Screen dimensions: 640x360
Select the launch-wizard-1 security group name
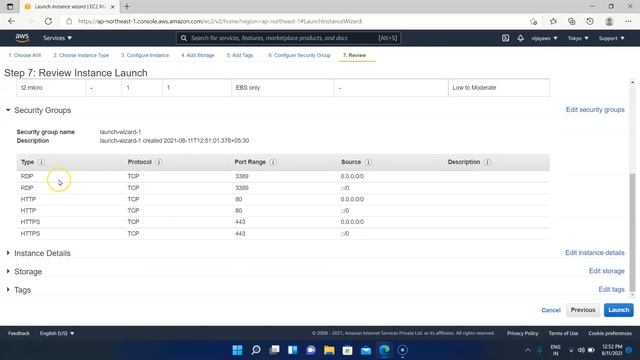coord(120,132)
